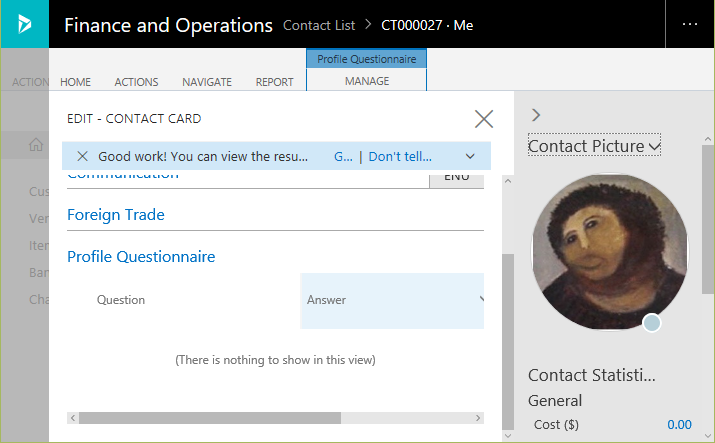This screenshot has width=715, height=443.
Task: Click the Profile Questionnaire ribbon group header
Action: [x=367, y=59]
